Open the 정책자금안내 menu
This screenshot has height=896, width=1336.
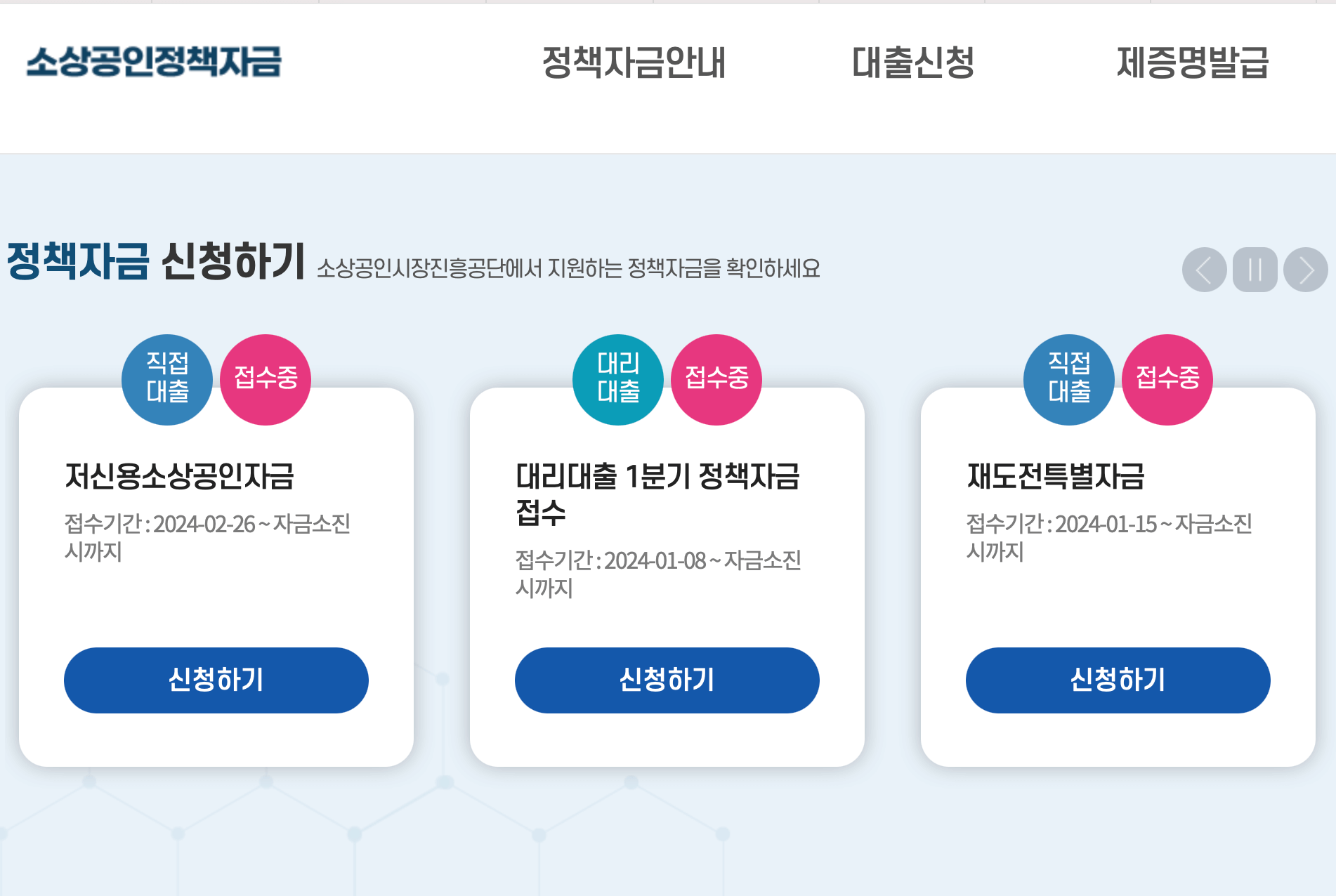click(x=634, y=65)
